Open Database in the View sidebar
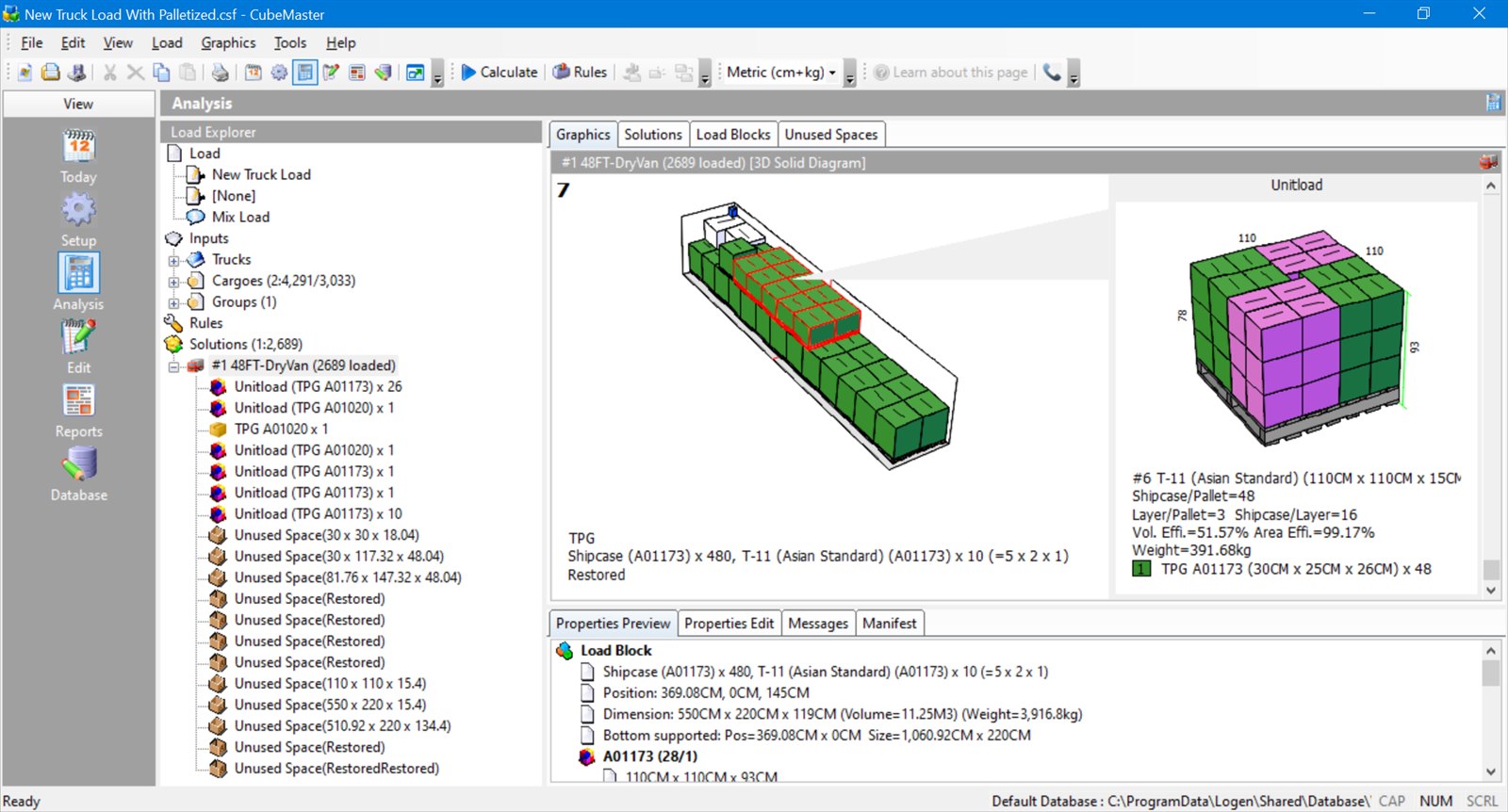Screen dimensions: 1508x812 point(79,474)
